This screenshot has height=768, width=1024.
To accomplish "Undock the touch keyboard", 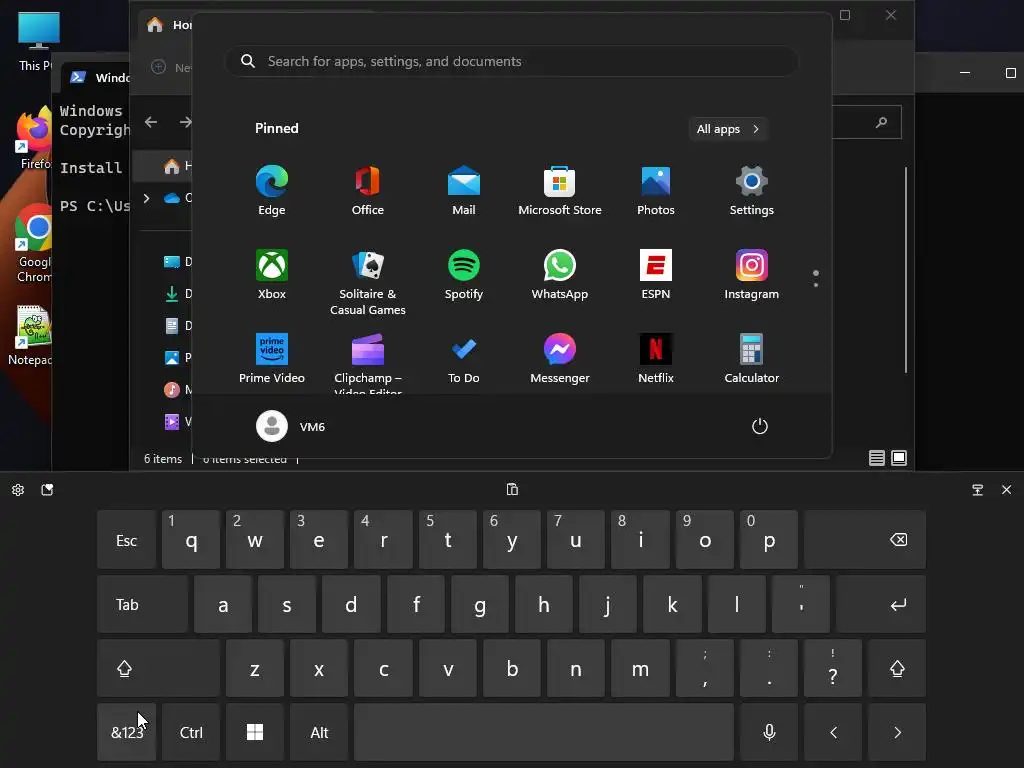I will tap(978, 490).
